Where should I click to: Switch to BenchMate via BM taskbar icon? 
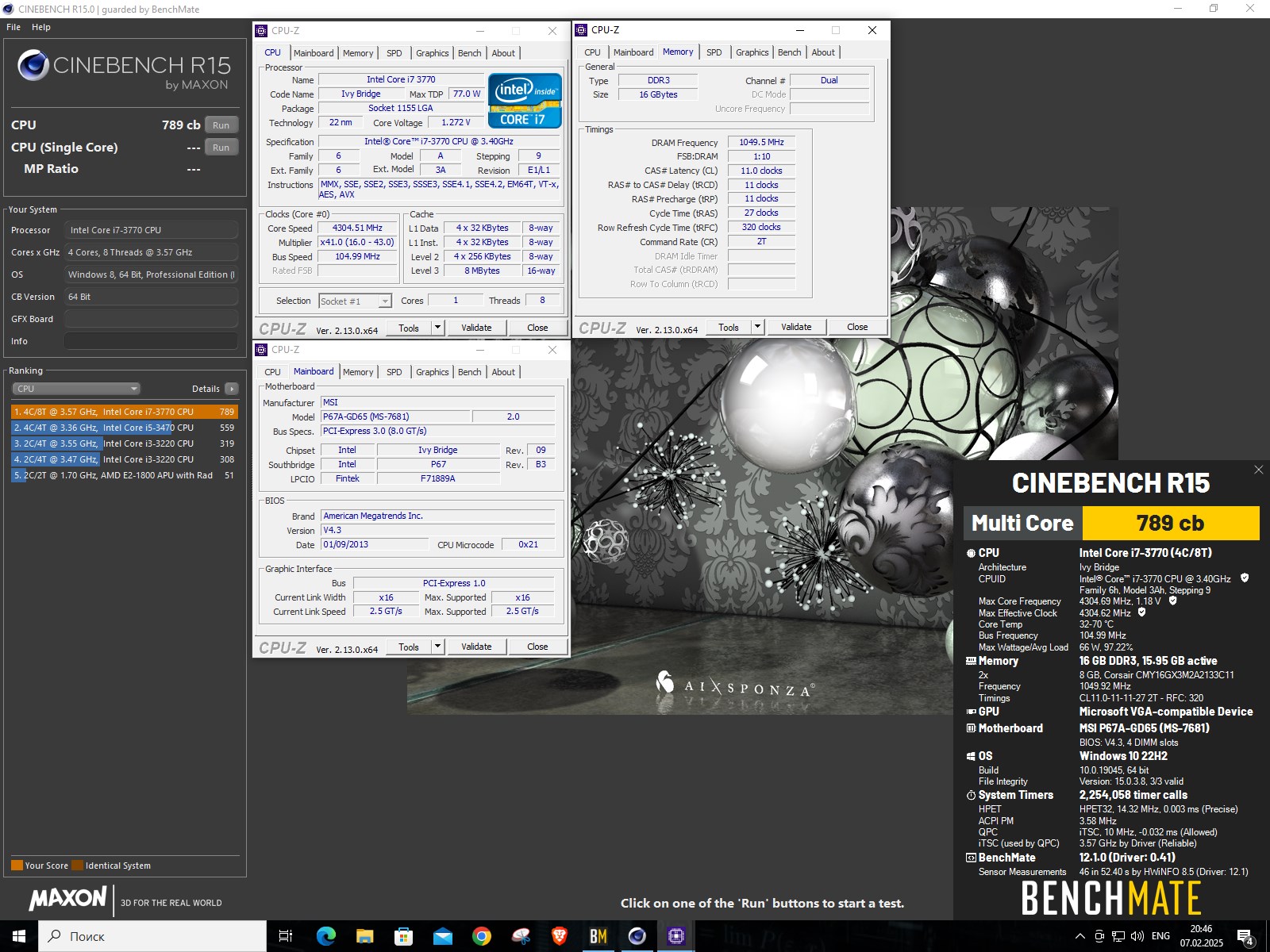(x=598, y=936)
